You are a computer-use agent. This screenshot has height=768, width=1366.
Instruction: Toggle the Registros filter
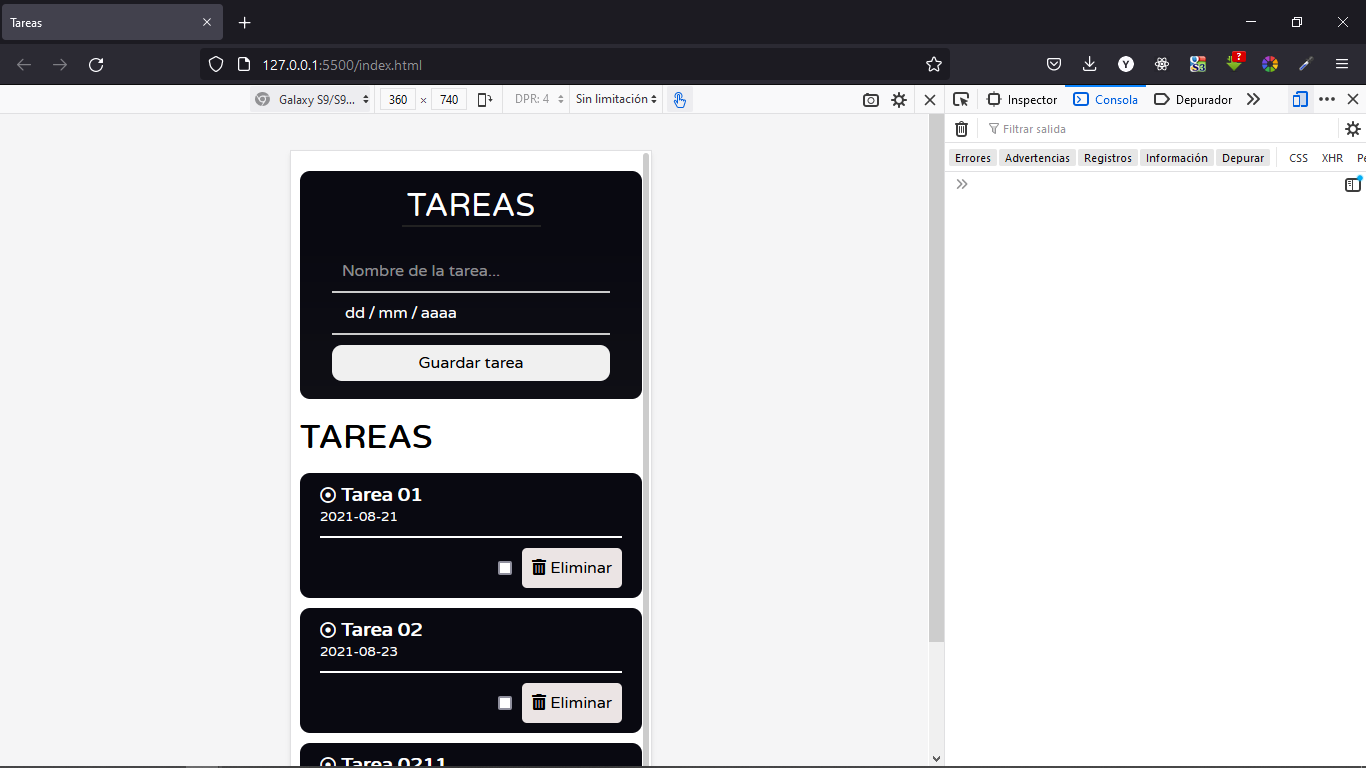1108,158
